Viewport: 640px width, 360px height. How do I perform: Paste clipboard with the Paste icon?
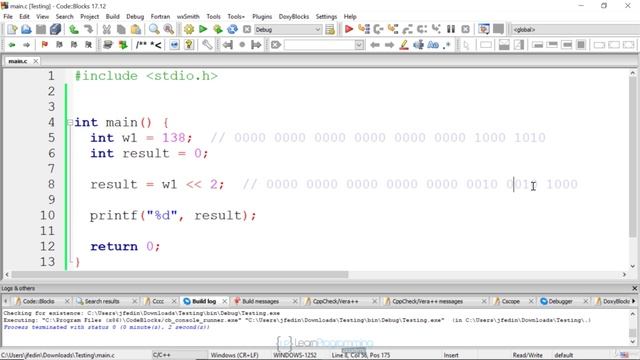(x=136, y=29)
